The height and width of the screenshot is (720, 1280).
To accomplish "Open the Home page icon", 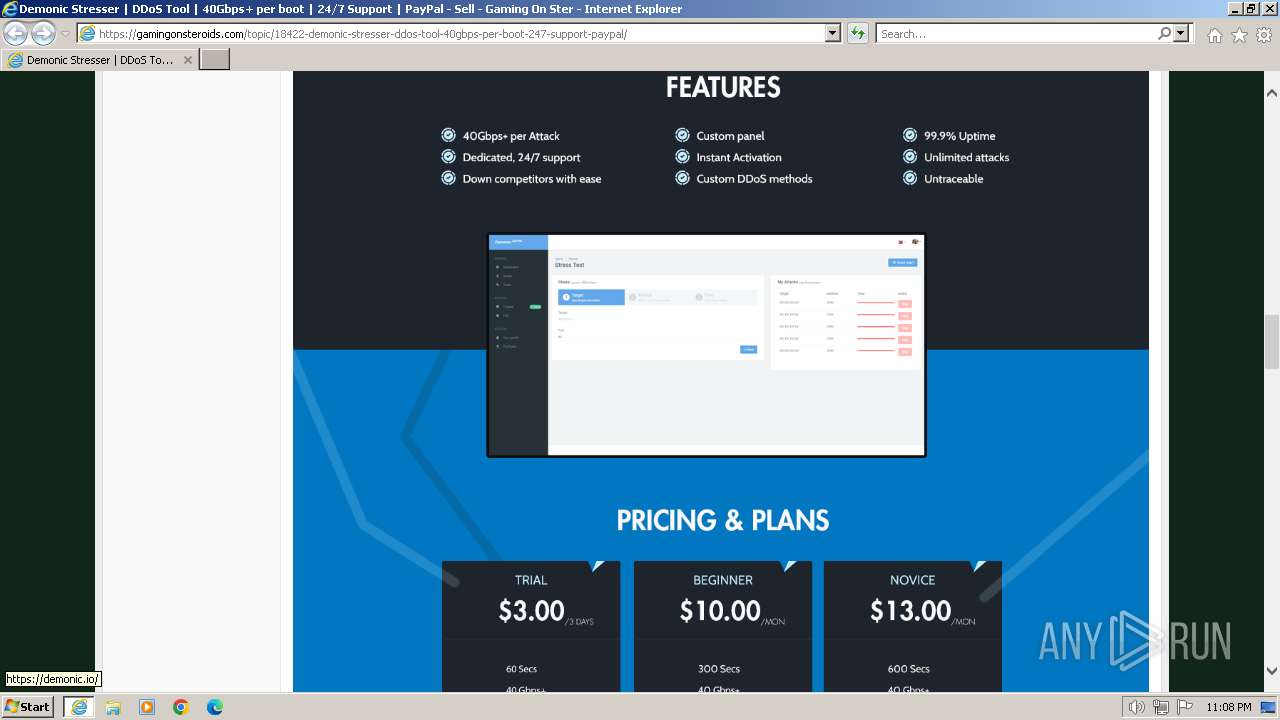I will pos(1214,35).
